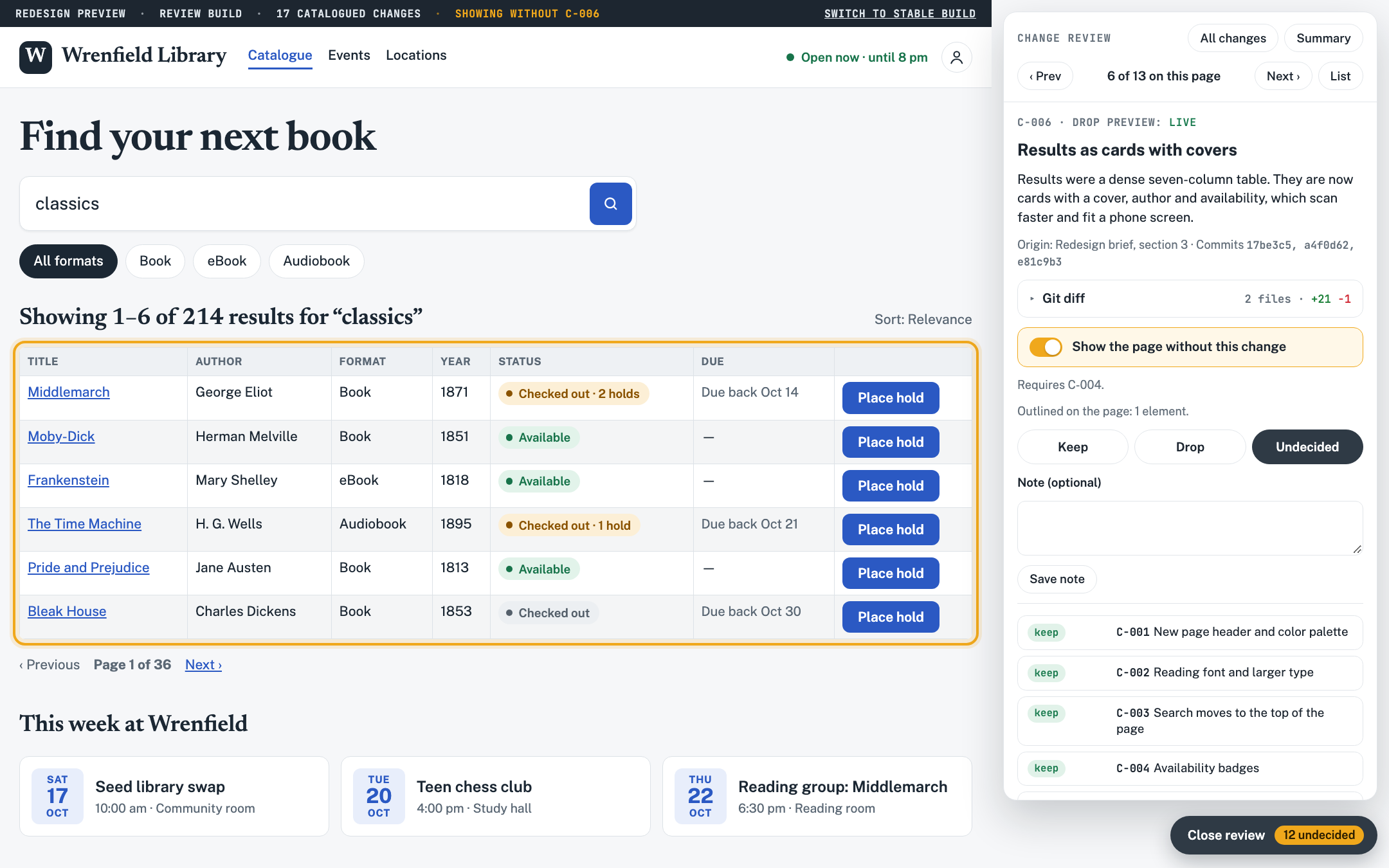Advance to Next change in review
This screenshot has height=868, width=1389.
tap(1283, 77)
